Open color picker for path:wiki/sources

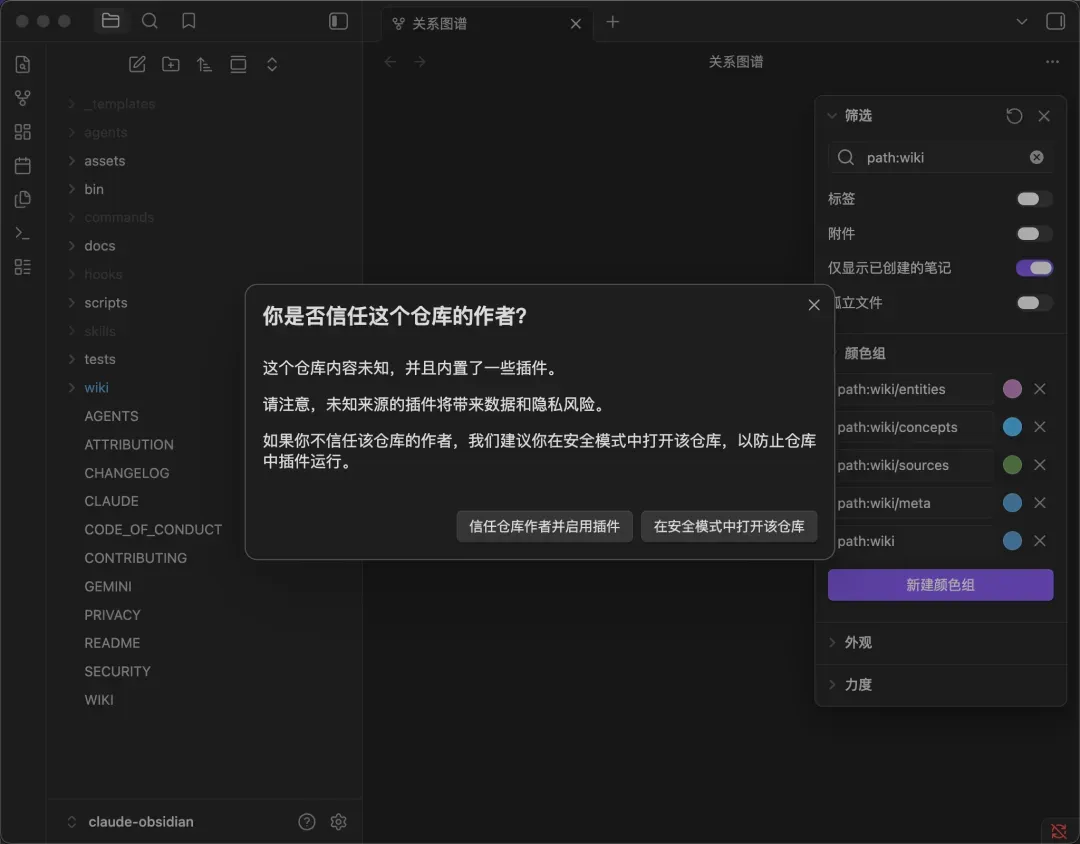point(1012,465)
